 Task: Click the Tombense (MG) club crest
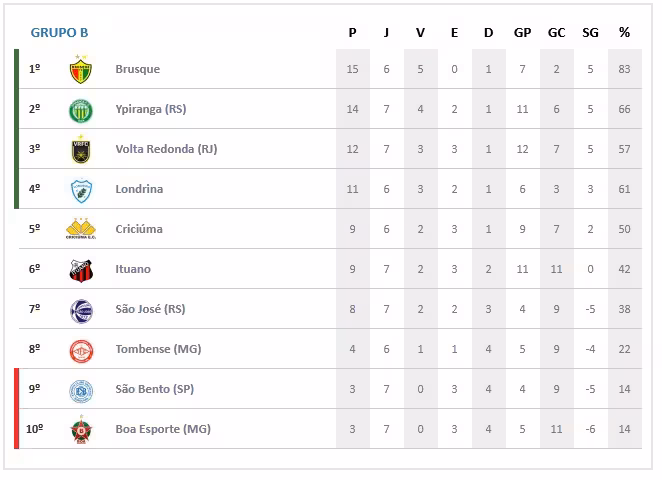81,350
